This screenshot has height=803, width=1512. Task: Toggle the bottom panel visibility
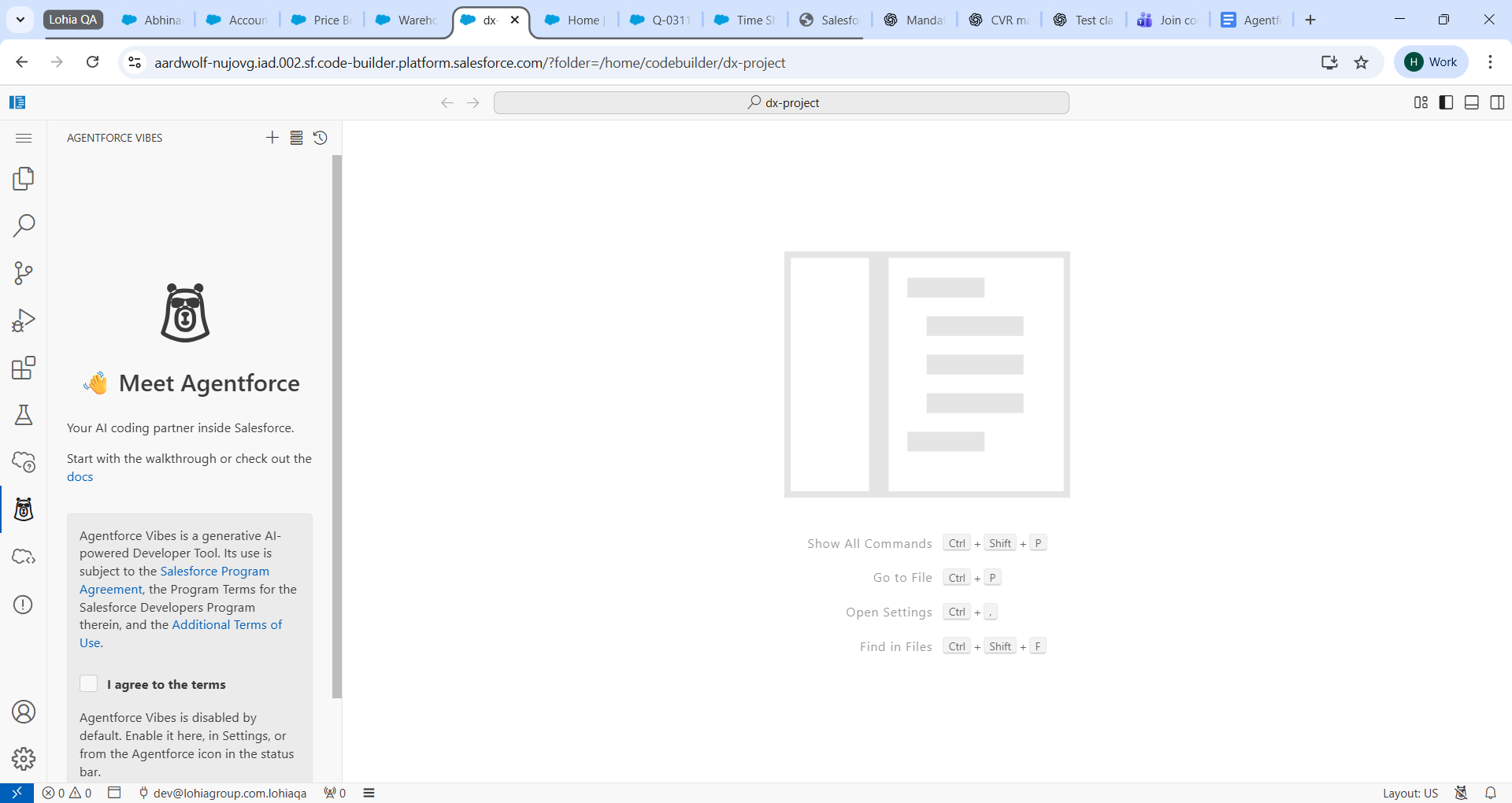click(1471, 102)
